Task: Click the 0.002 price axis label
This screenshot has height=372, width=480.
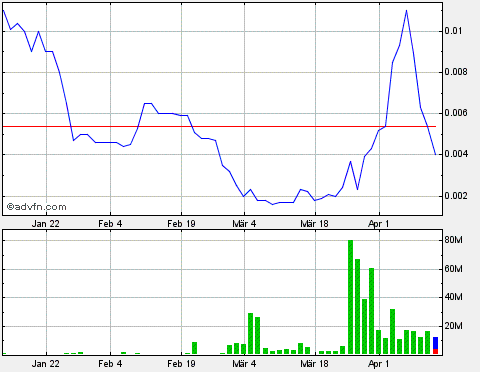Action: 456,196
